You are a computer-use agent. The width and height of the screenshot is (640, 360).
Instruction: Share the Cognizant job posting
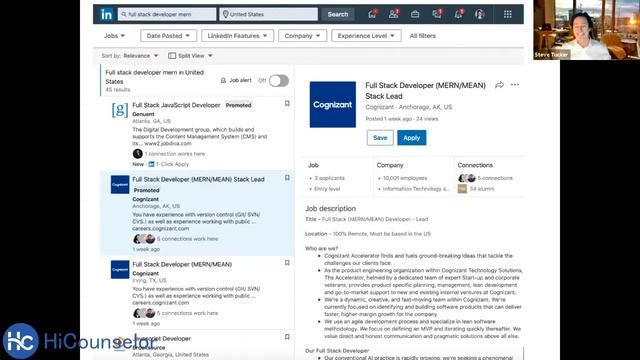click(x=499, y=85)
